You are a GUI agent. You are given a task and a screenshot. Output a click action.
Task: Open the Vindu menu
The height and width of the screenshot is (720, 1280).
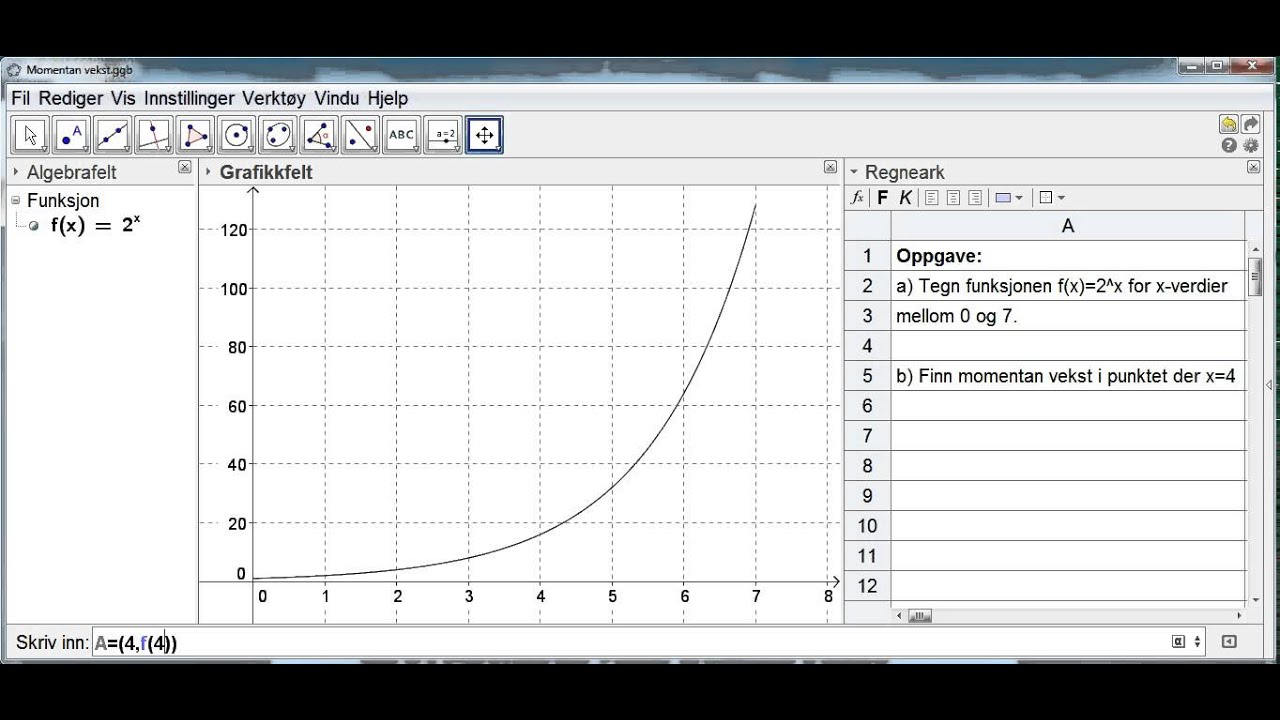[x=338, y=98]
